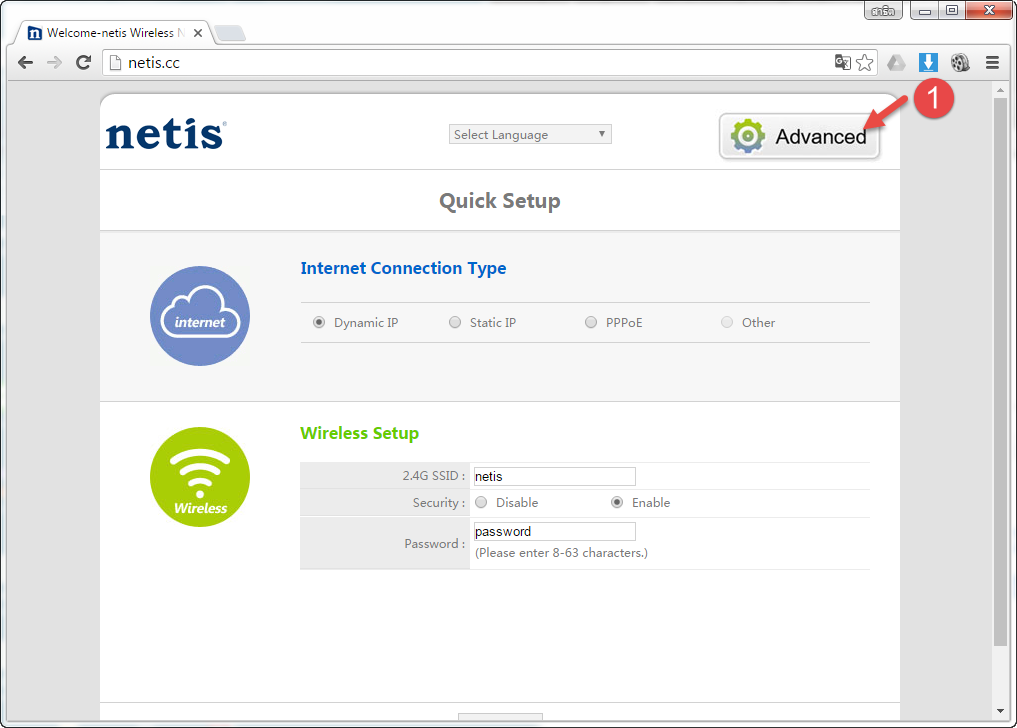Click the Chrome user profile button
This screenshot has height=728, width=1017.
point(883,10)
